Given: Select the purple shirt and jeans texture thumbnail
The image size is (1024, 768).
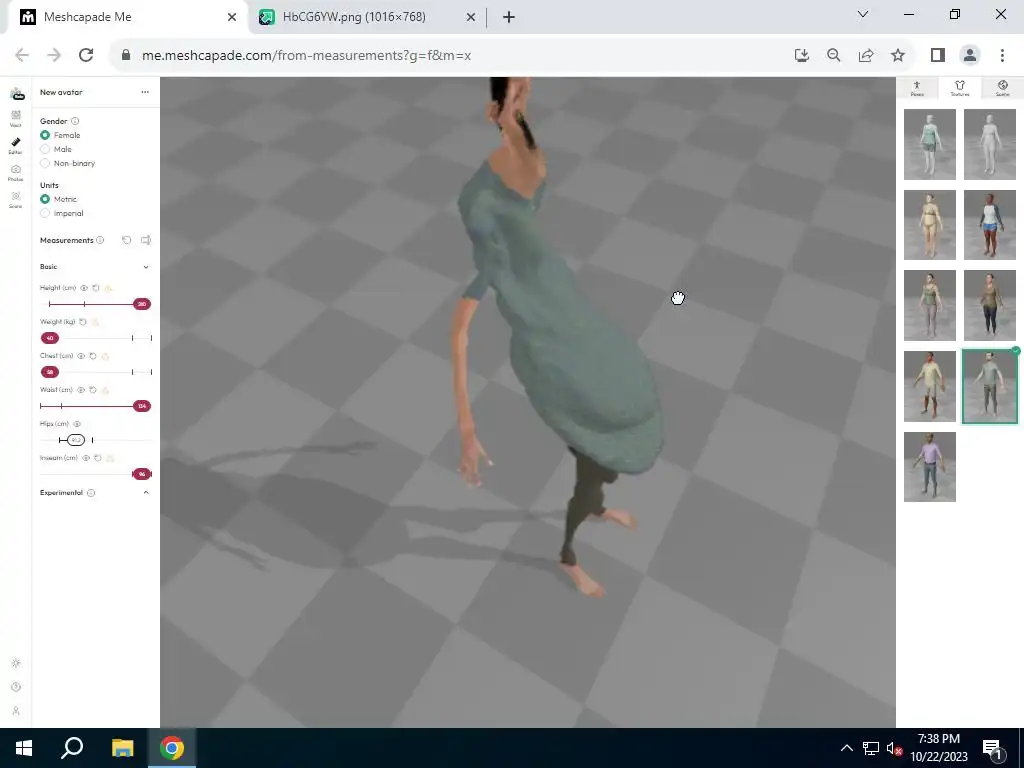Looking at the screenshot, I should point(929,467).
